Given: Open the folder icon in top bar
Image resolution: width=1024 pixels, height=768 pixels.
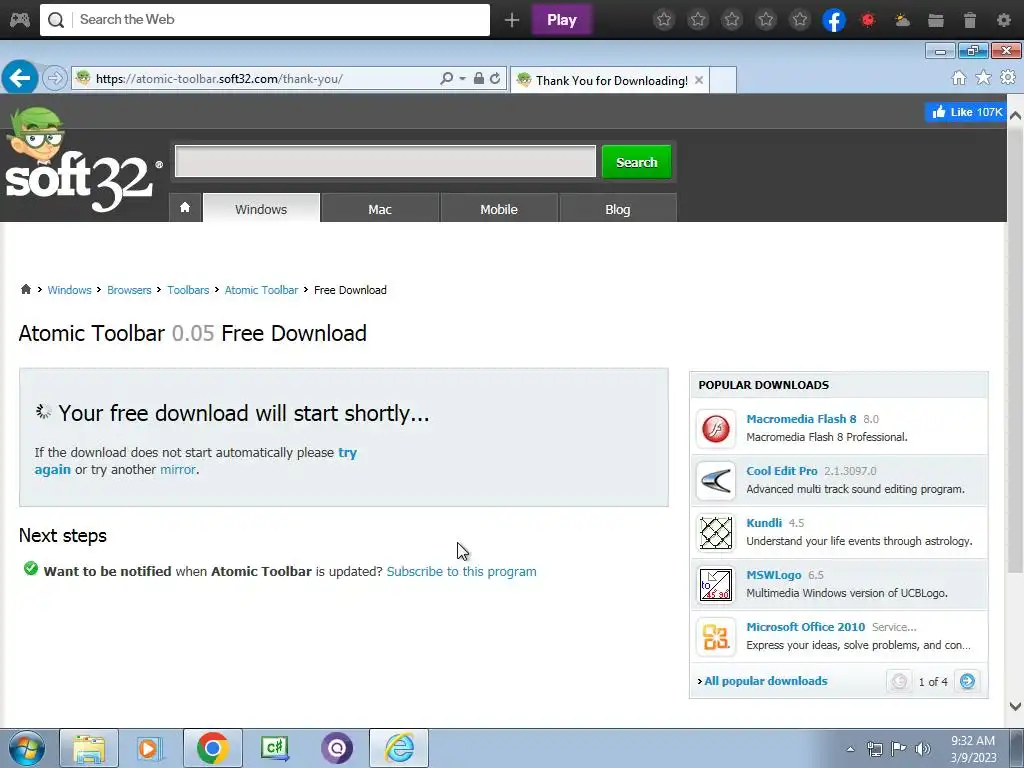Looking at the screenshot, I should (936, 20).
